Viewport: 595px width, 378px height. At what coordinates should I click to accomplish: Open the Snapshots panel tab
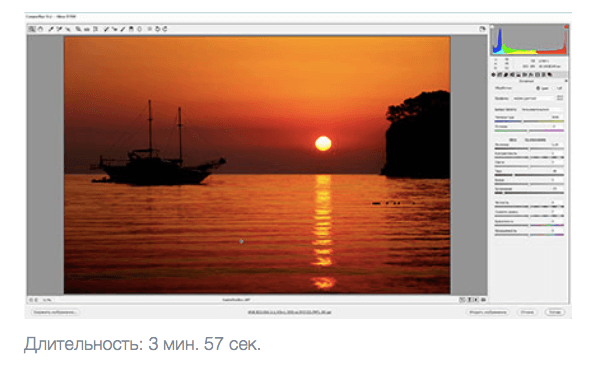pyautogui.click(x=550, y=75)
